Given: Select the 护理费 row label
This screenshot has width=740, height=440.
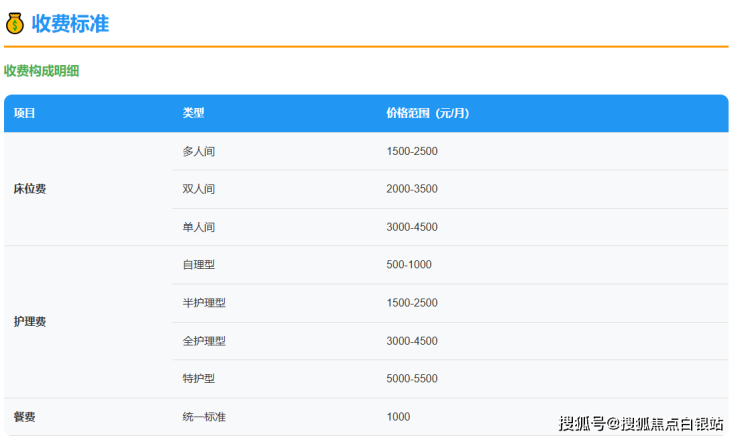Looking at the screenshot, I should pos(30,322).
